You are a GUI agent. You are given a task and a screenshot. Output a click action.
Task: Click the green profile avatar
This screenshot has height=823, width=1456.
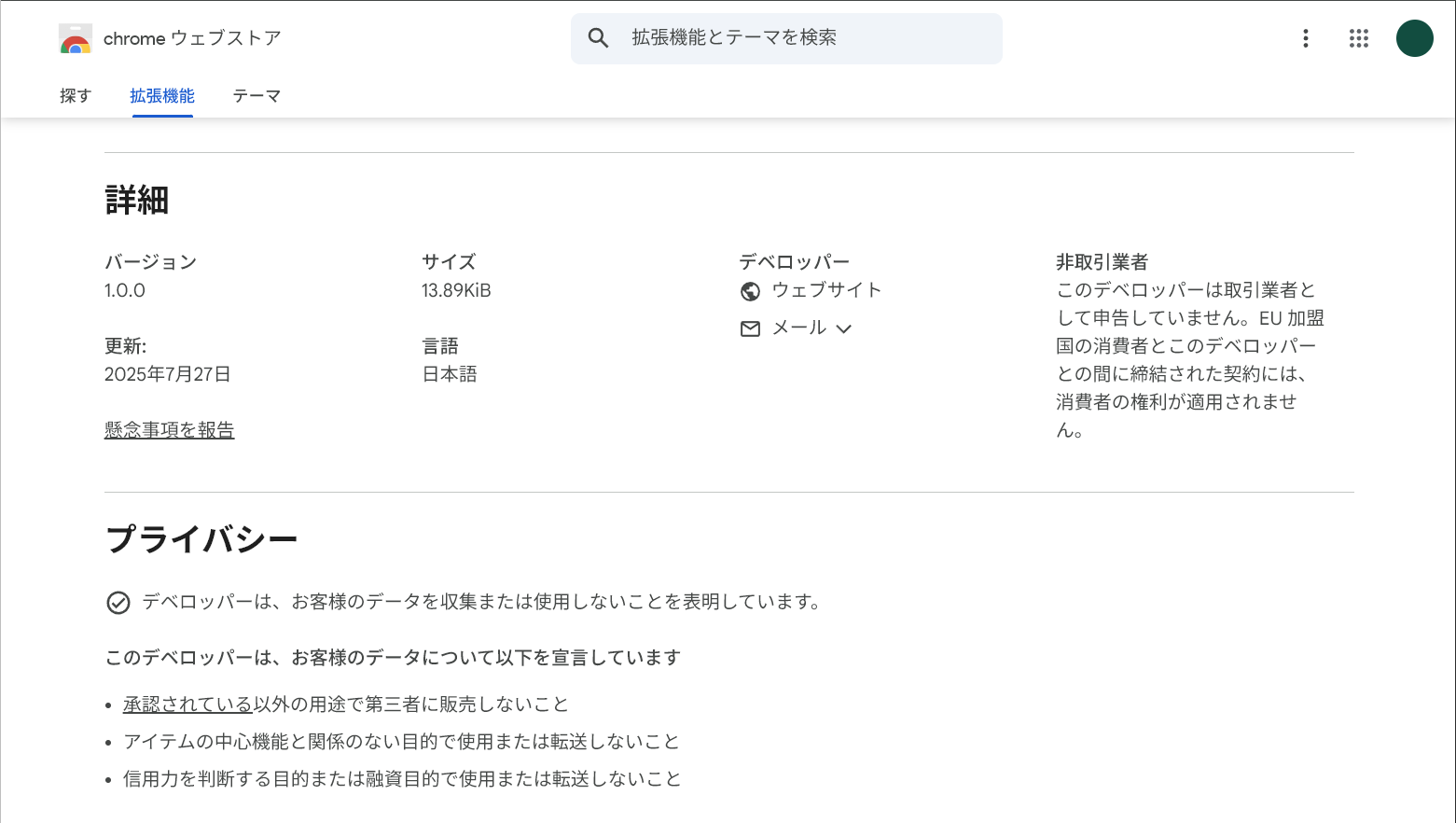tap(1414, 38)
